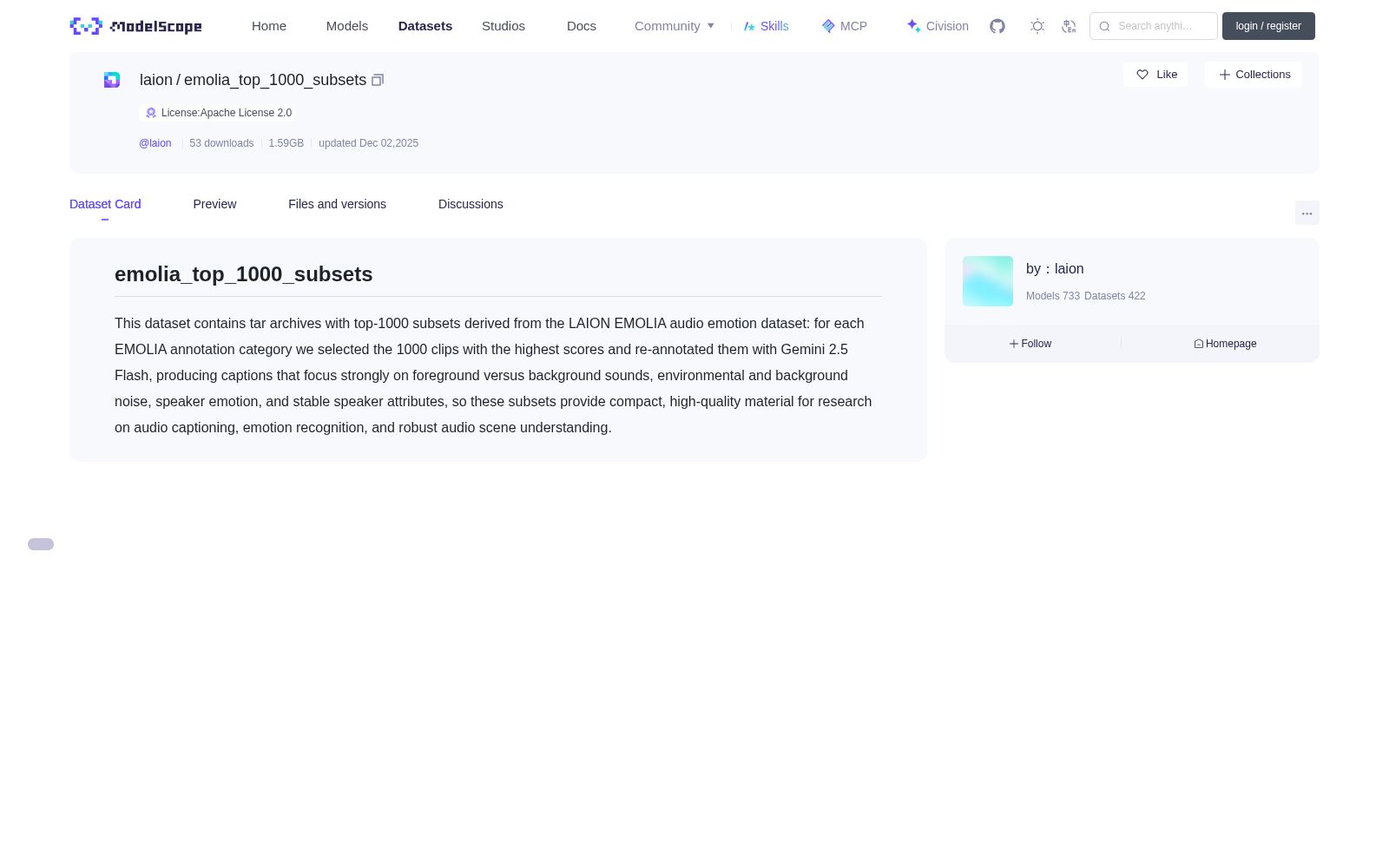Viewport: 1389px width, 868px height.
Task: Click the laion profile thumbnail
Action: click(x=988, y=281)
